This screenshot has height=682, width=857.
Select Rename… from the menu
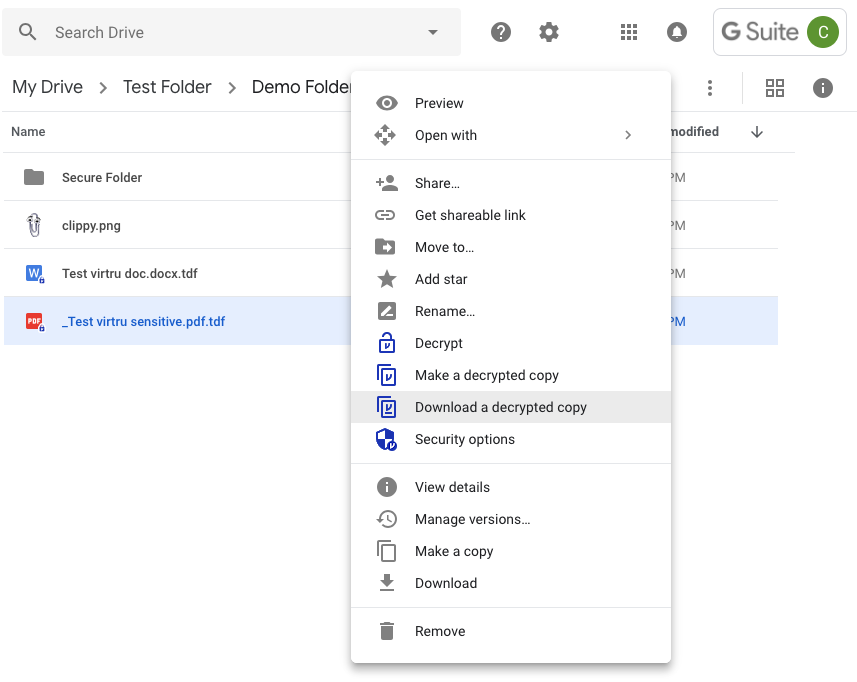tap(510, 311)
